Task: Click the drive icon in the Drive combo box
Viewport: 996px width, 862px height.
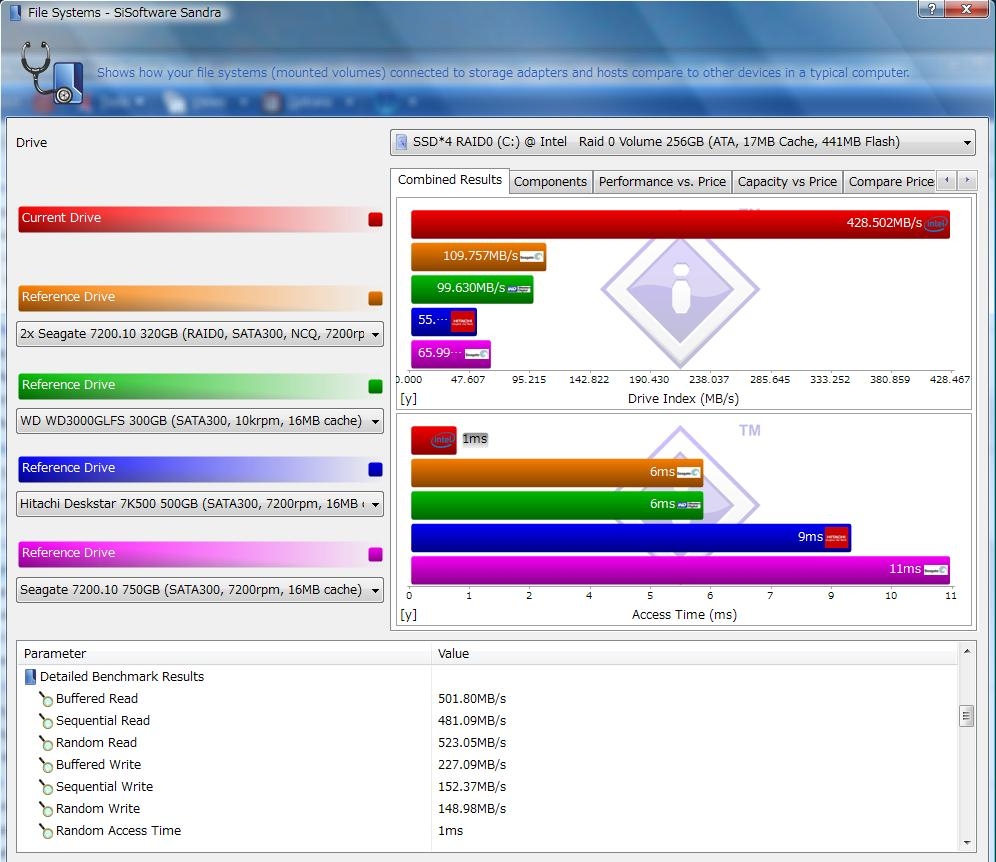Action: click(401, 142)
